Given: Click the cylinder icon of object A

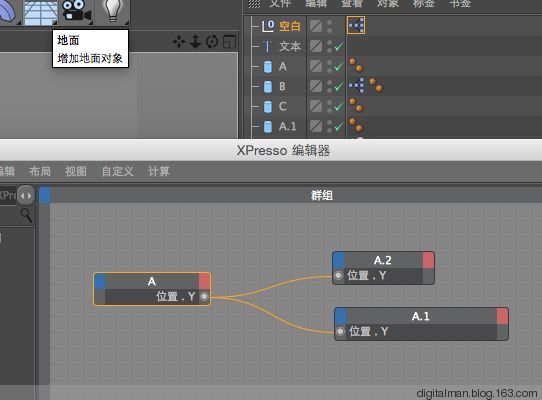Looking at the screenshot, I should 268,66.
